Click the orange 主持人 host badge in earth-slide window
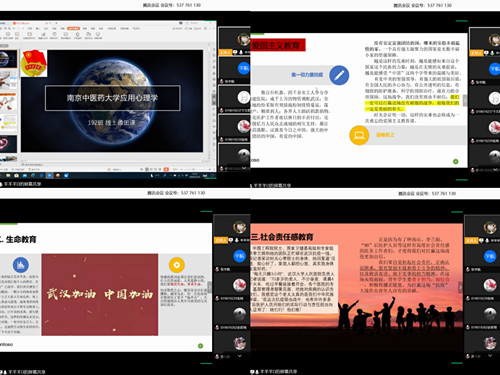Viewport: 500px width, 375px height. click(225, 52)
